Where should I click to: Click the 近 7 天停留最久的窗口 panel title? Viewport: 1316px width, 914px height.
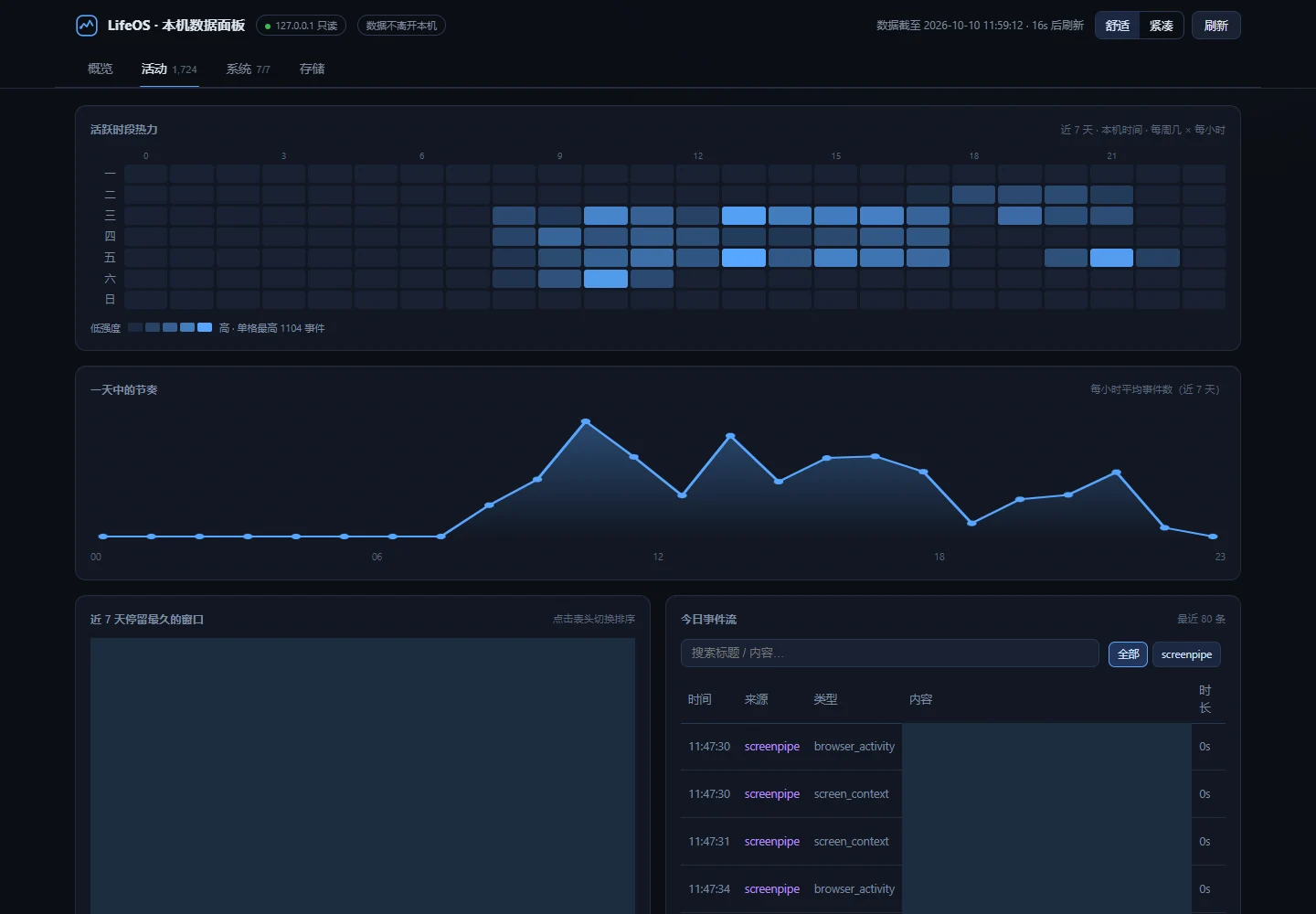click(147, 620)
